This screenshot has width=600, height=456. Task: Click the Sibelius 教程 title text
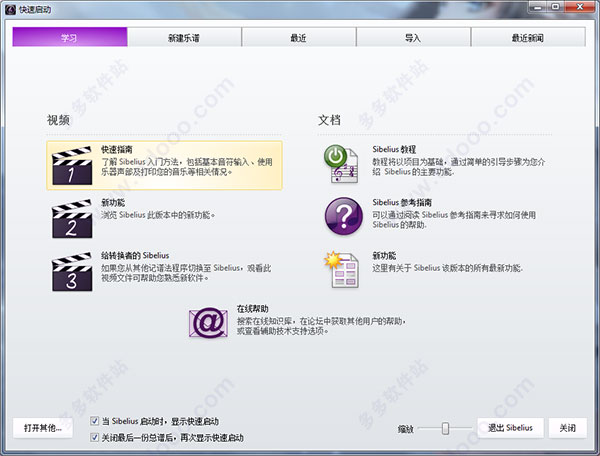click(x=394, y=149)
